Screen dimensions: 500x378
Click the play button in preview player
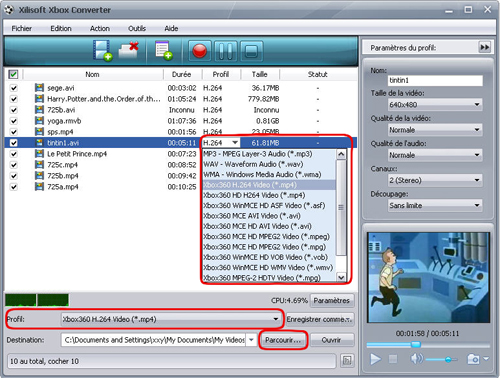pos(375,359)
